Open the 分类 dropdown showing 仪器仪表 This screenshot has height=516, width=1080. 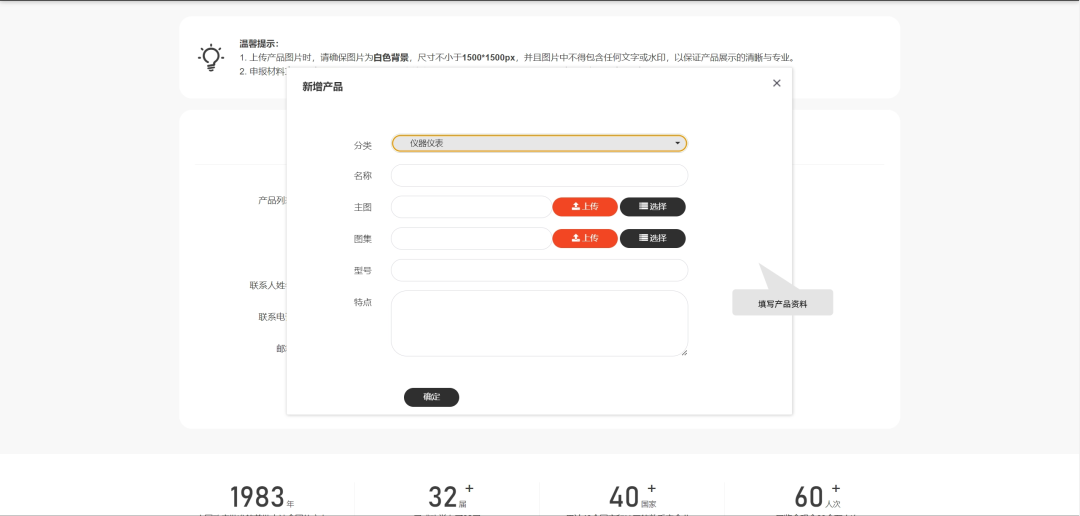(539, 143)
